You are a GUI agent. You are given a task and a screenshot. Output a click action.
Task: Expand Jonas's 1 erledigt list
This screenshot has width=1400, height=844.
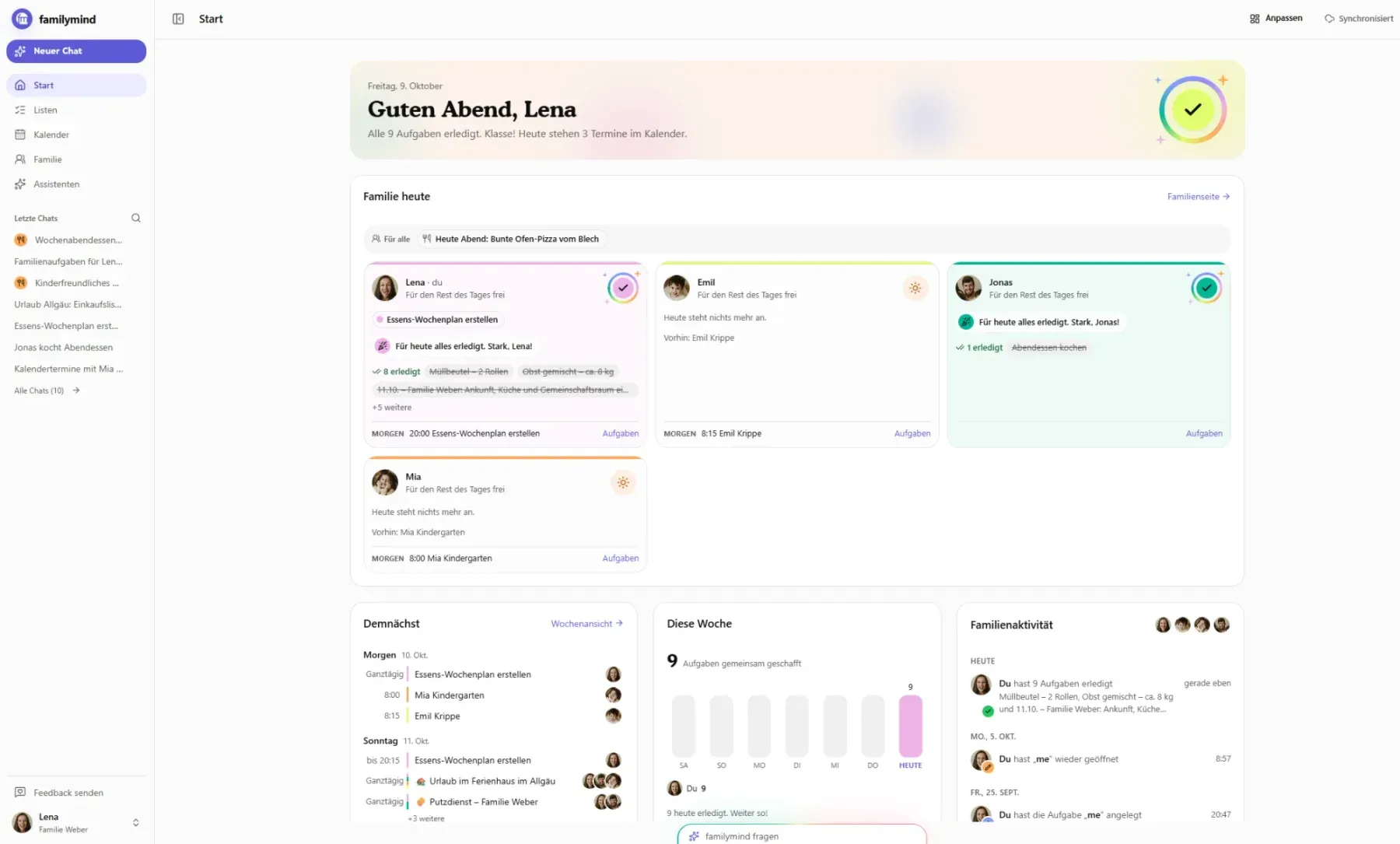980,348
